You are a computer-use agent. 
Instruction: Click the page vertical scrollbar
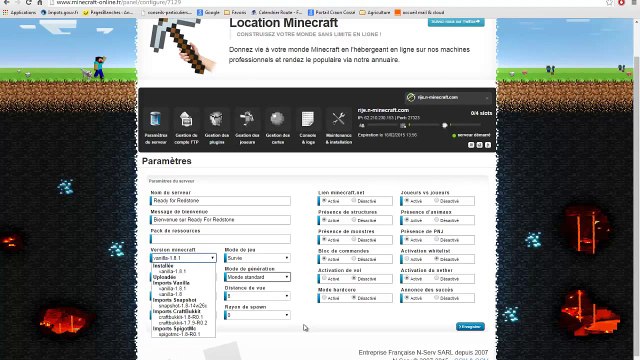click(636, 188)
